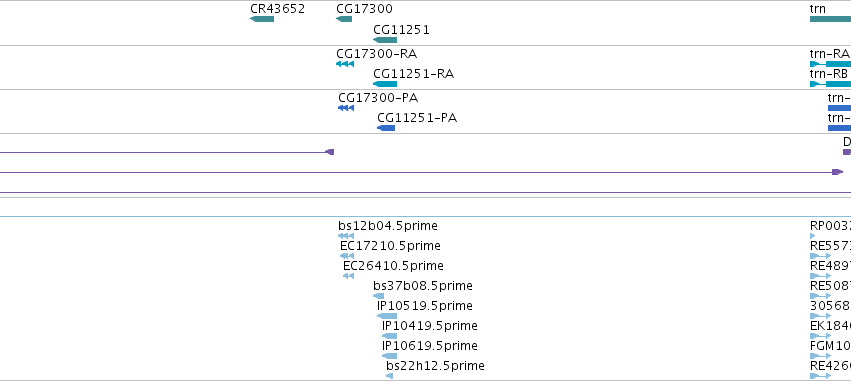Click the bs22h12.5prime EST glyph
The image size is (851, 381).
[389, 376]
